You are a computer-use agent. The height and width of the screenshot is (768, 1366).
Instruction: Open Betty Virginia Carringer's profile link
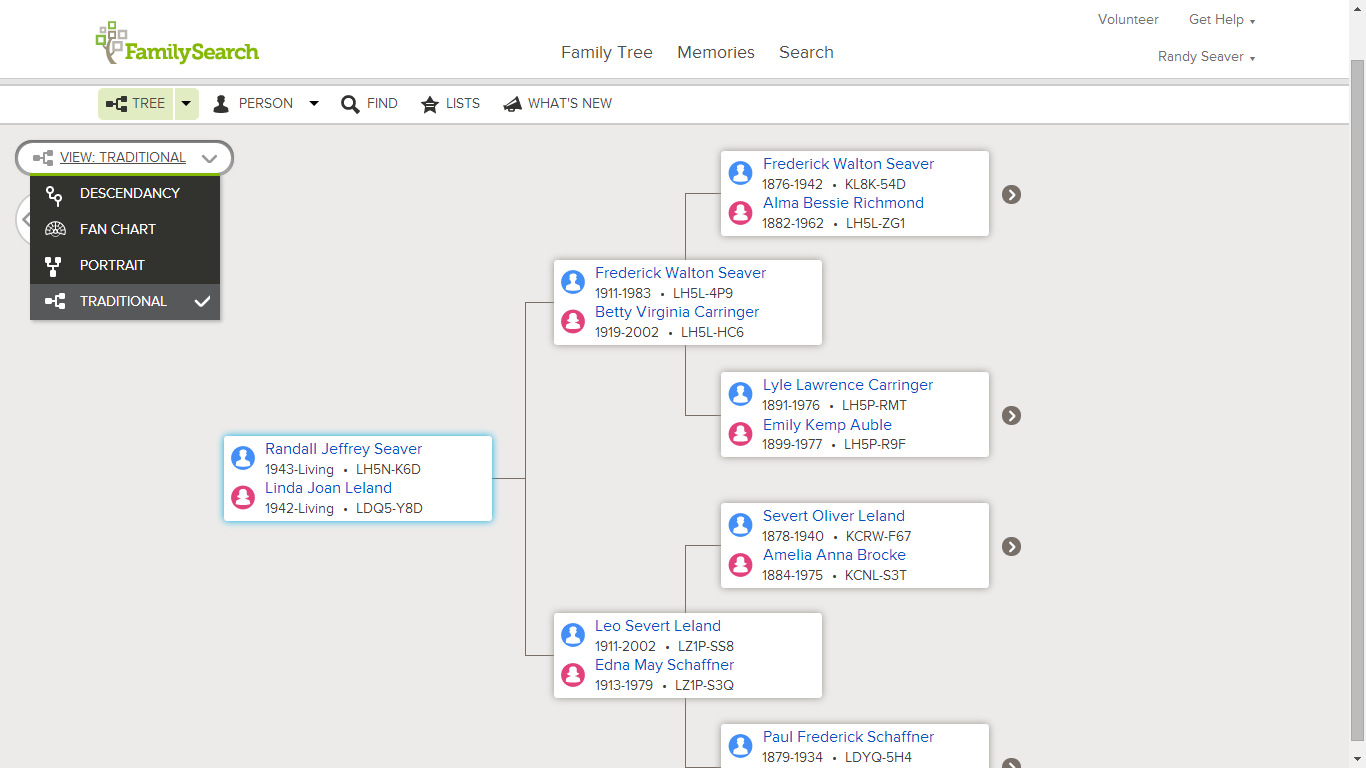click(x=676, y=312)
